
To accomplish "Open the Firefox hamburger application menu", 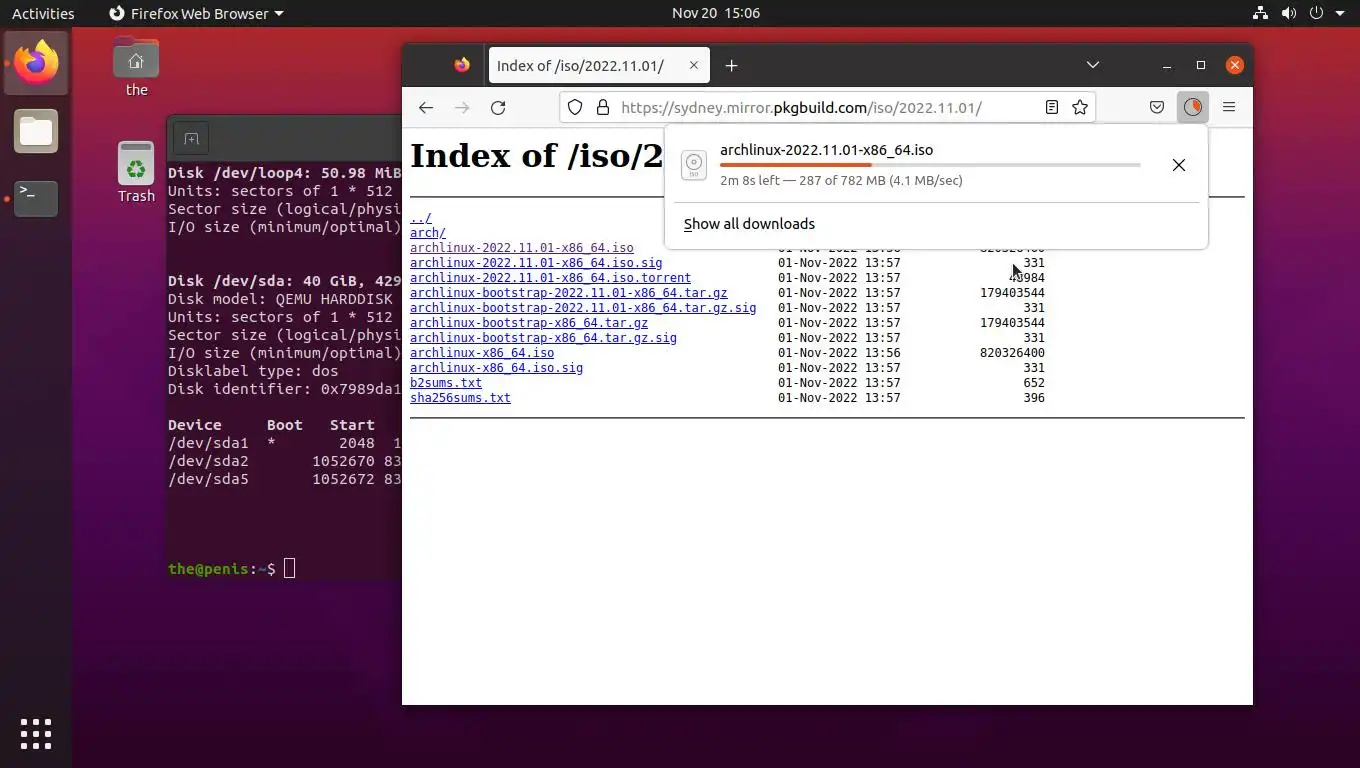I will [1229, 107].
